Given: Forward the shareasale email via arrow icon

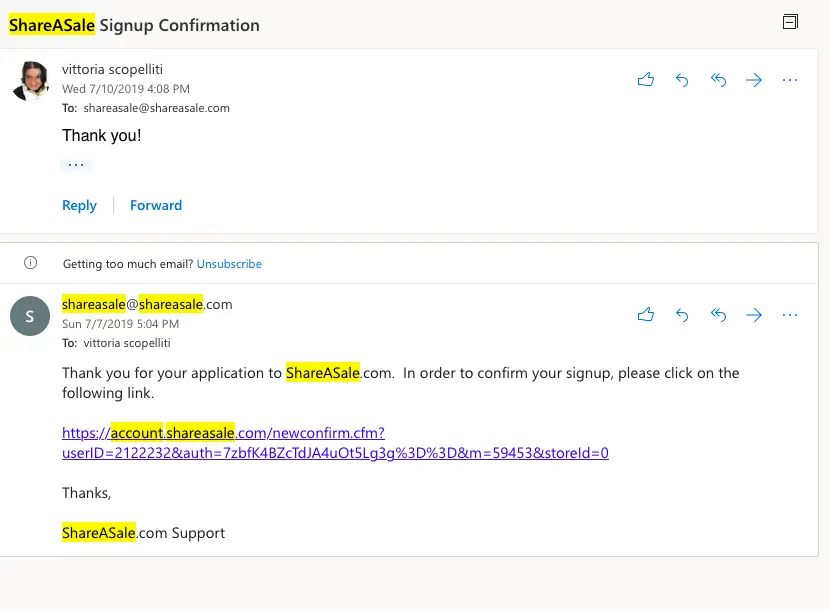Looking at the screenshot, I should pos(754,315).
